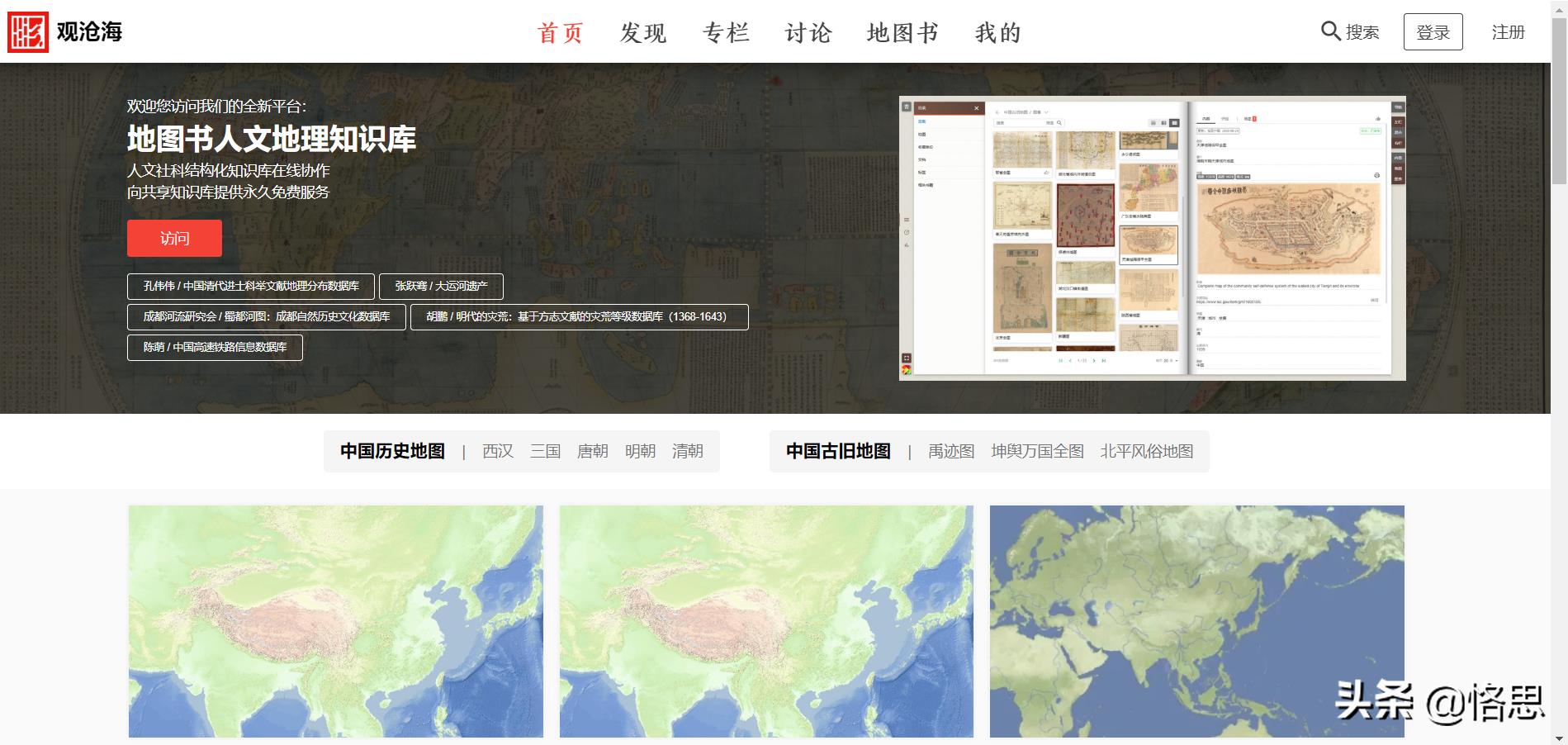Open the 首页 navigation tab
This screenshot has width=1568, height=745.
(561, 33)
